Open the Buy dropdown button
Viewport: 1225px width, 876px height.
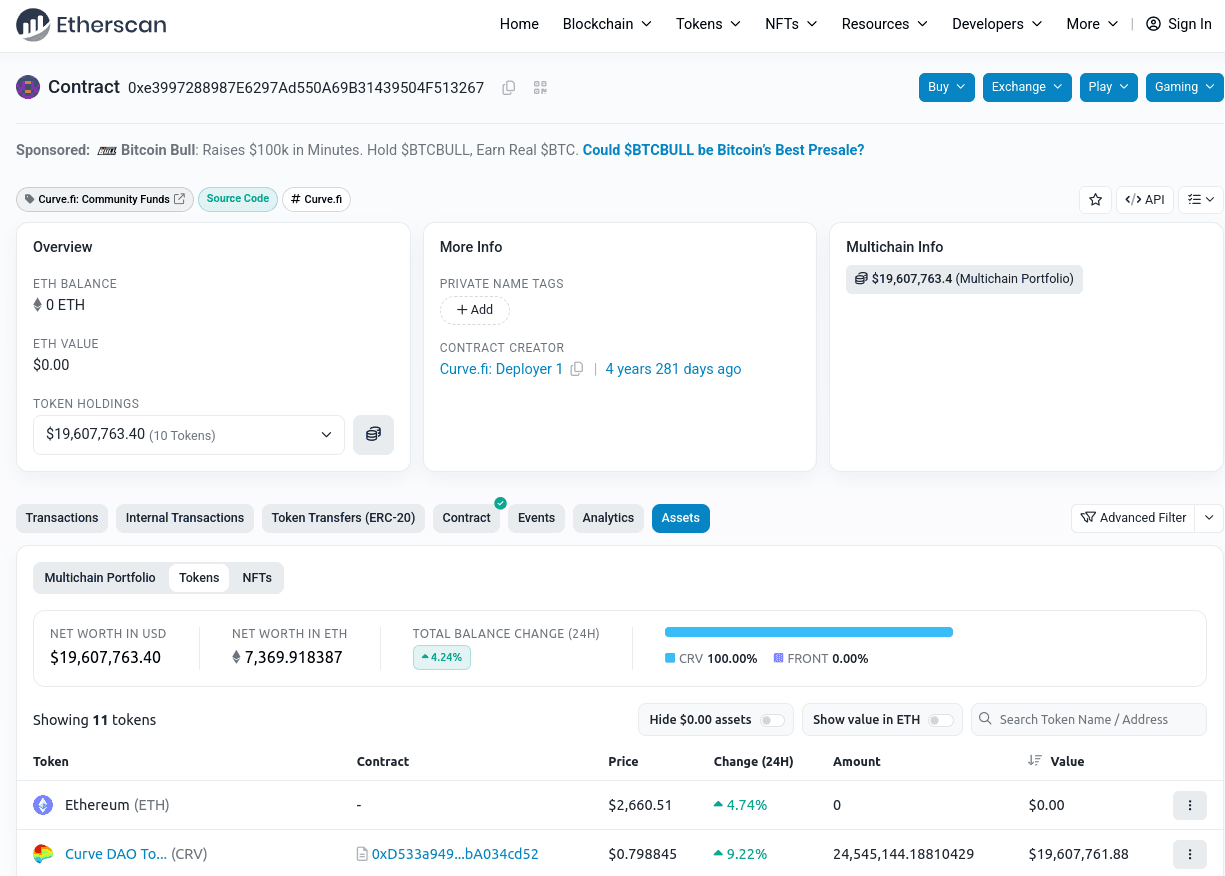(x=947, y=87)
